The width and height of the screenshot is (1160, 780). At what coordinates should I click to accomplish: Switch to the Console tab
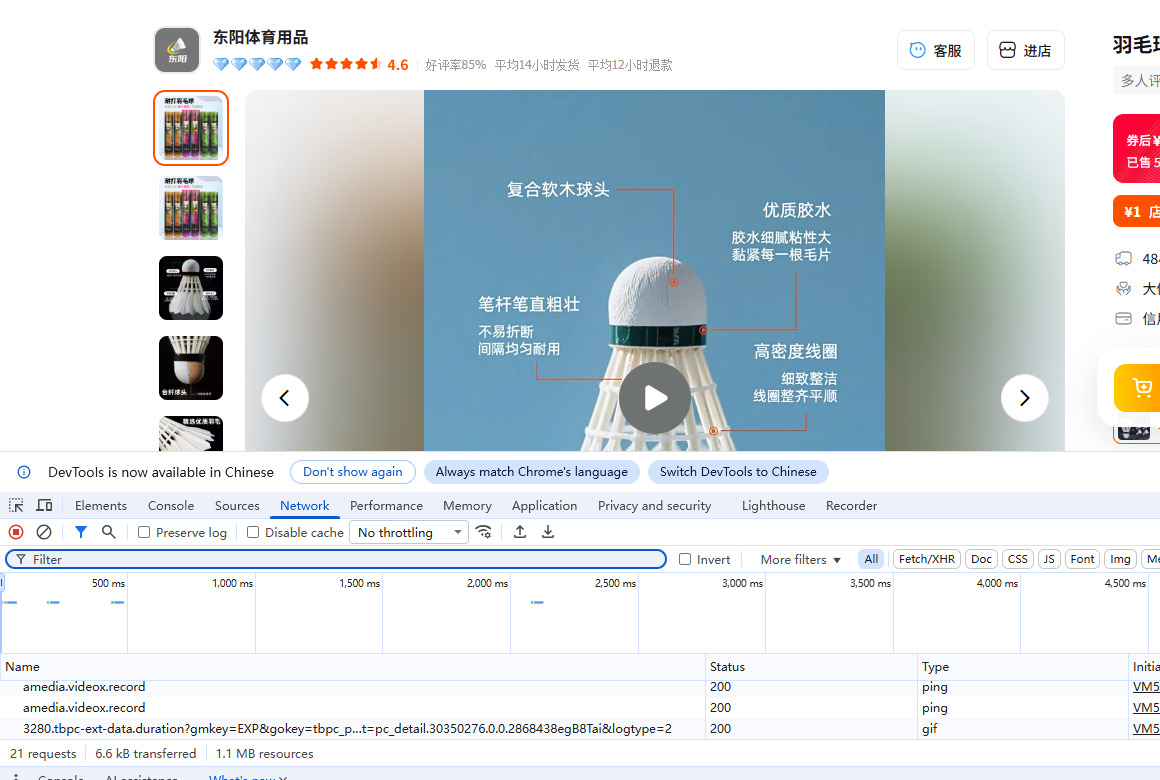tap(171, 506)
